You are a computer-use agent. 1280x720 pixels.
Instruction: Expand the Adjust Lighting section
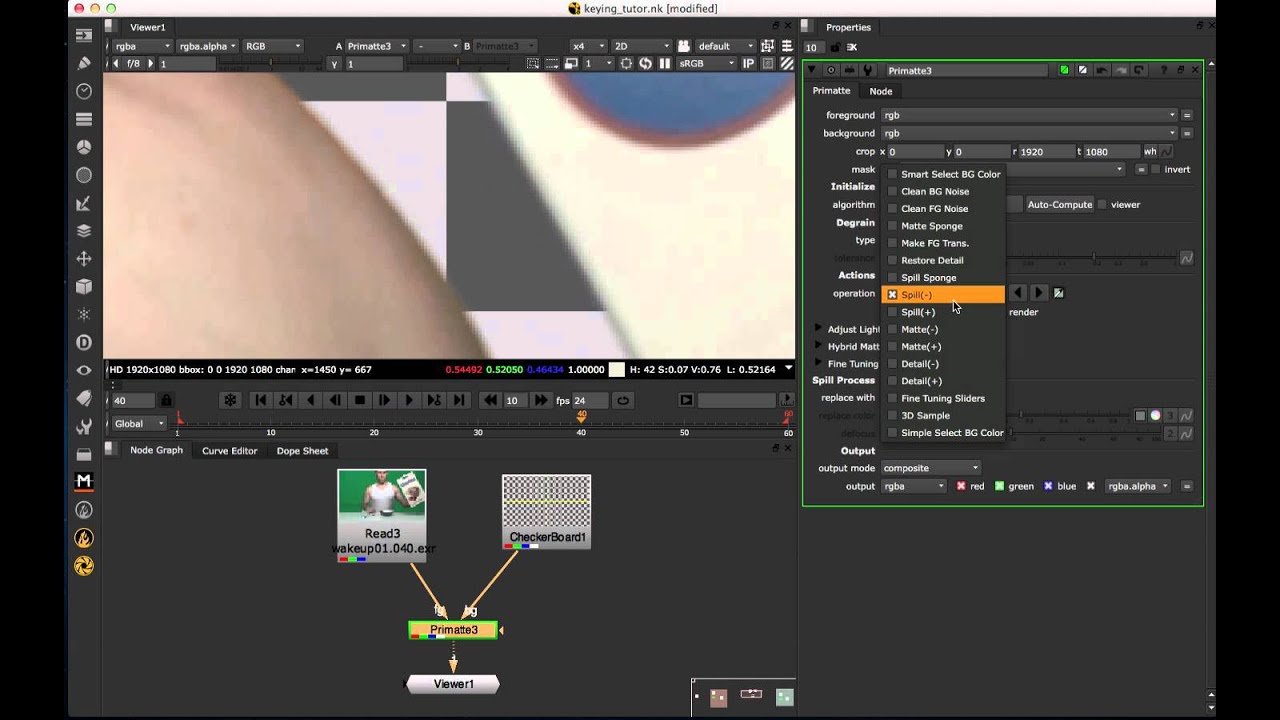point(818,329)
